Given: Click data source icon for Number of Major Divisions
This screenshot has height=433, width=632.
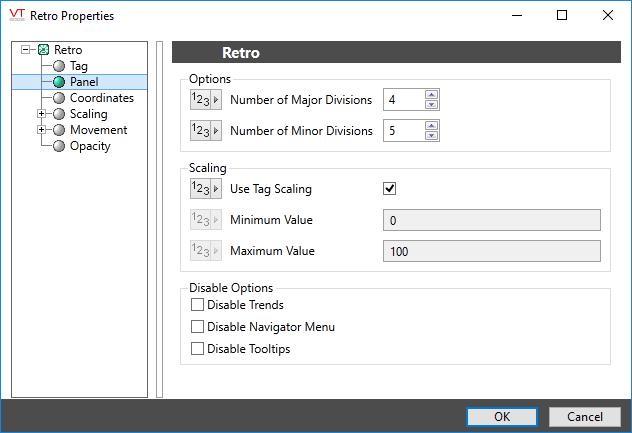Looking at the screenshot, I should (205, 100).
